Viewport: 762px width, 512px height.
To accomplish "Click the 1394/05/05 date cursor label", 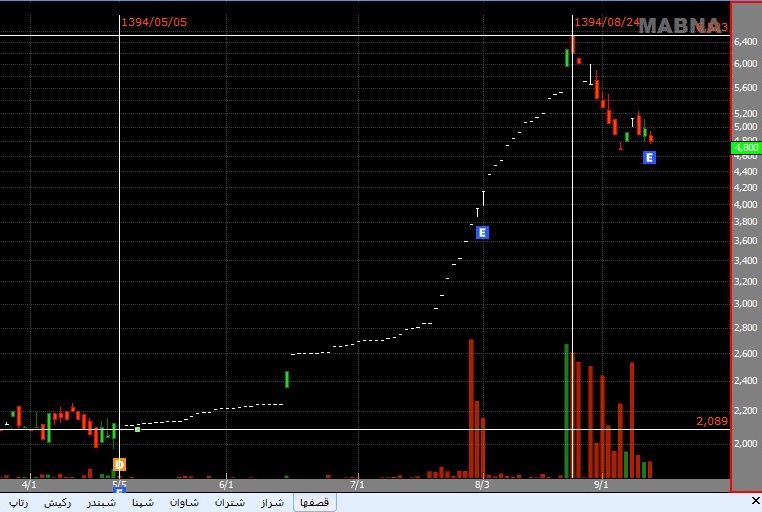I will [154, 22].
